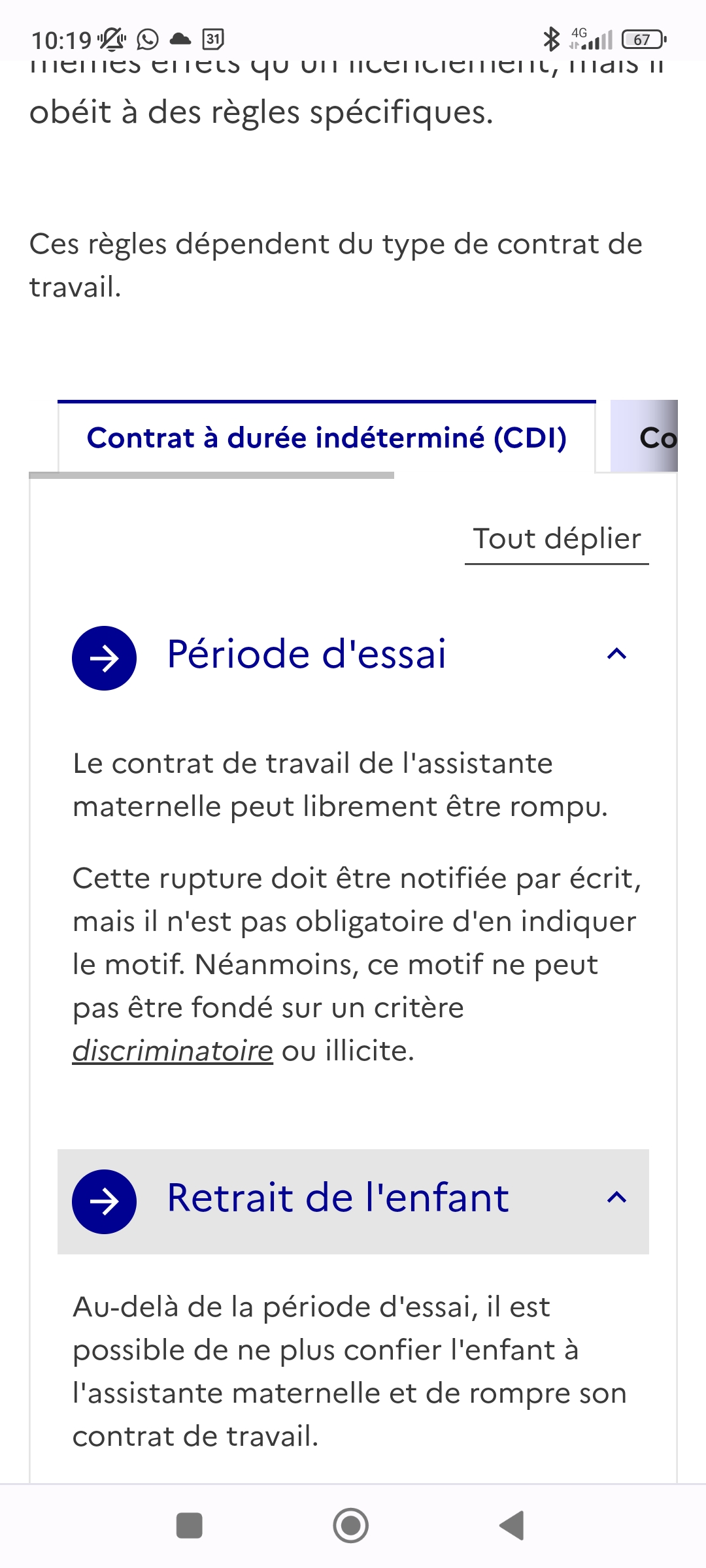Tap the arrow icon beside Retrait de l'enfant
This screenshot has height=1568, width=706.
click(x=104, y=1201)
